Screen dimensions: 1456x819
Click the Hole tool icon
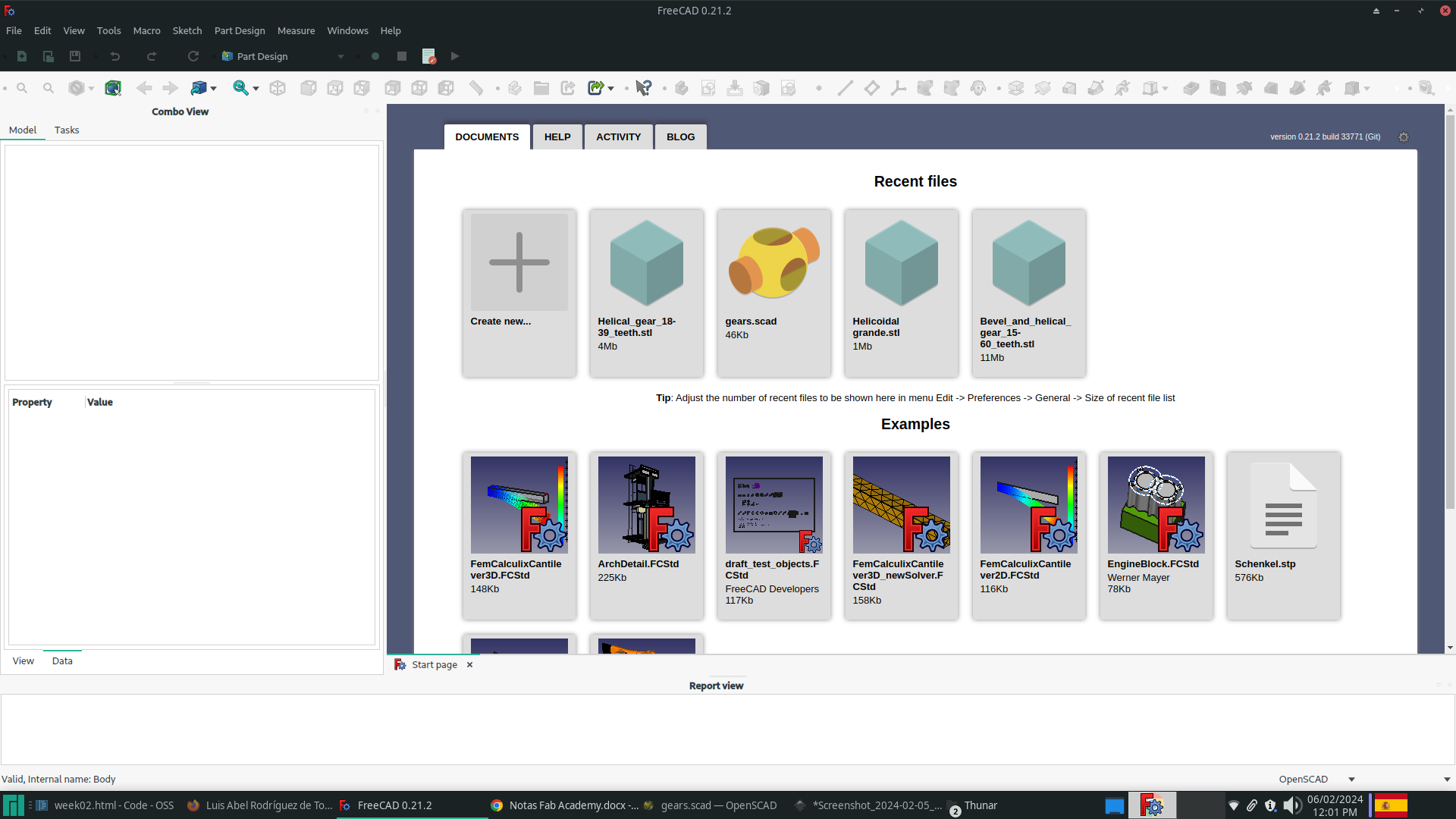click(1218, 88)
